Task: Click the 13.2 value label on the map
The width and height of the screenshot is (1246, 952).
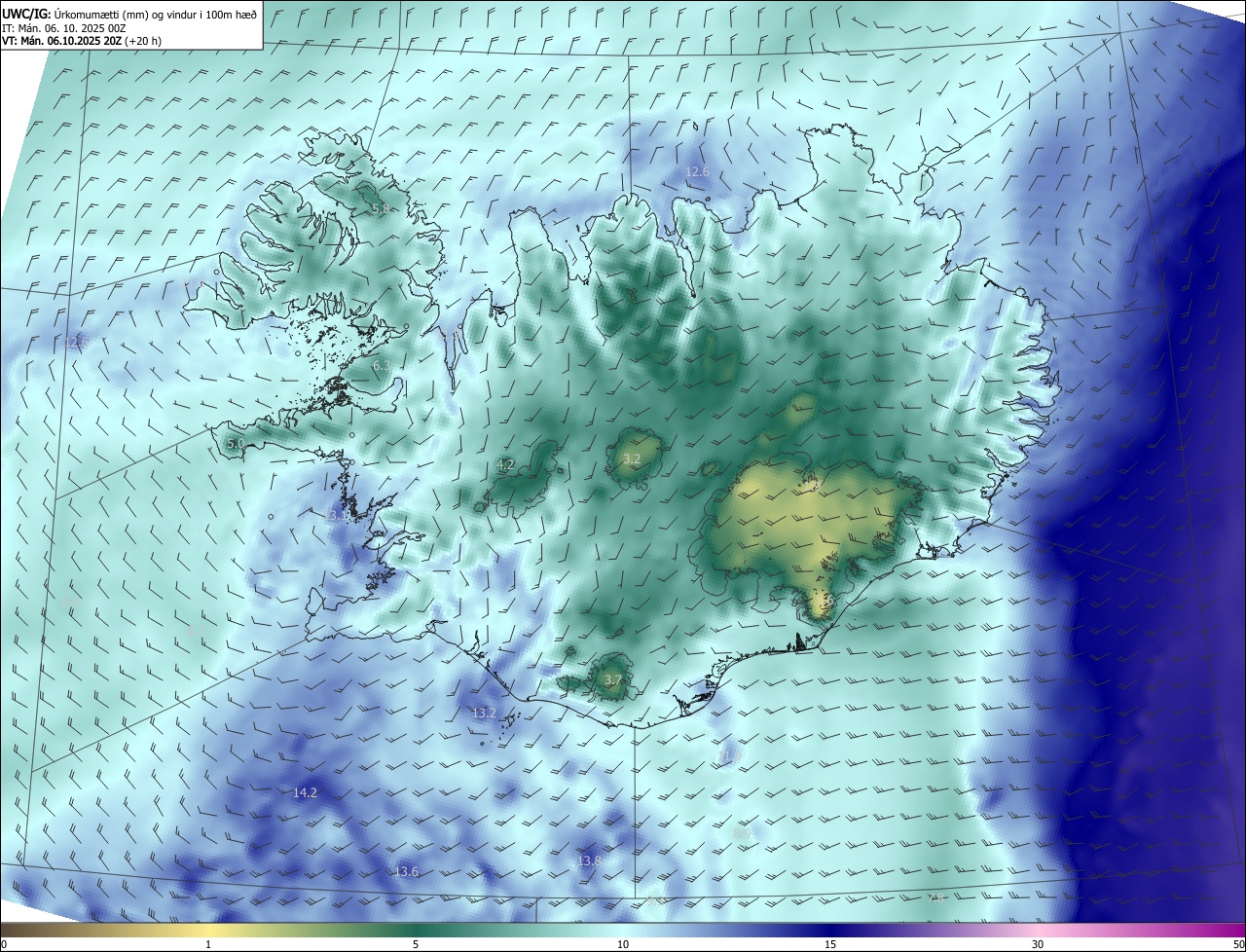Action: coord(484,713)
